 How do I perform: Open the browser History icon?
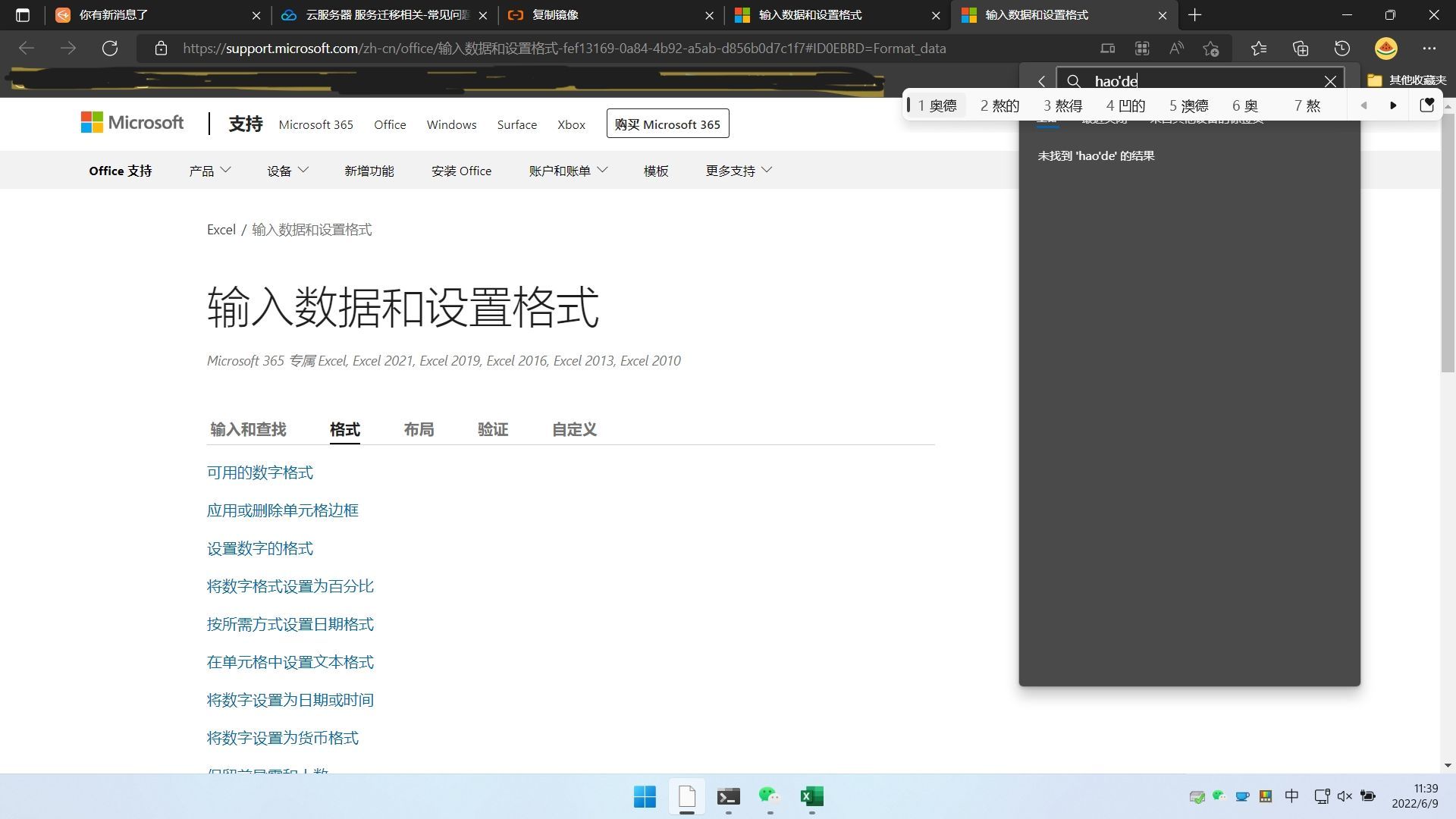click(1342, 49)
